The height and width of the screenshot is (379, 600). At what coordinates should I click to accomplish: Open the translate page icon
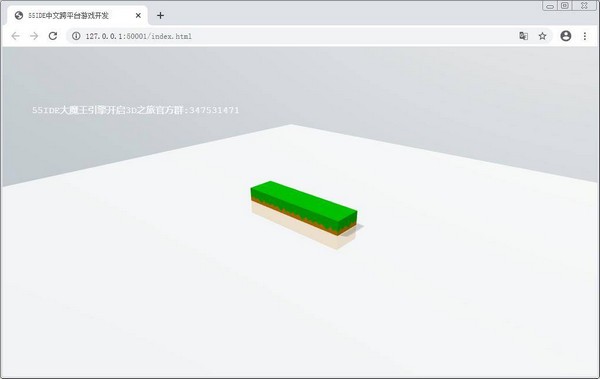[x=523, y=36]
